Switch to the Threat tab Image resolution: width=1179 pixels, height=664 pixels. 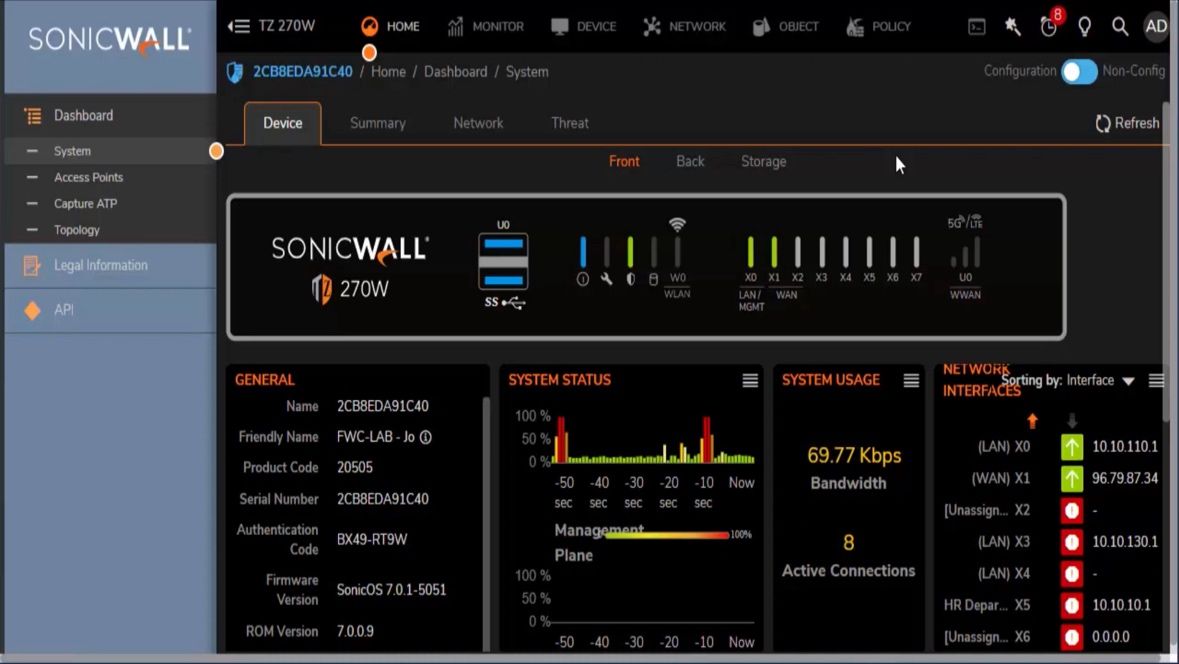click(570, 123)
